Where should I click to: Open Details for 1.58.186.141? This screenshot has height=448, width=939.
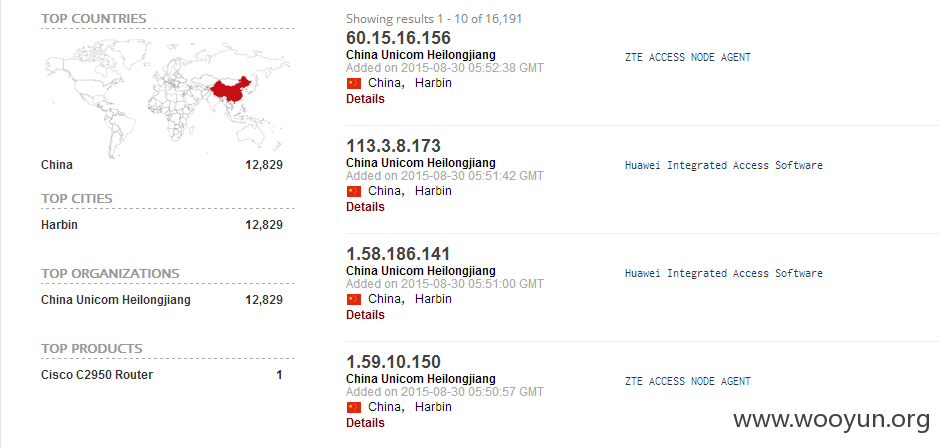point(365,314)
